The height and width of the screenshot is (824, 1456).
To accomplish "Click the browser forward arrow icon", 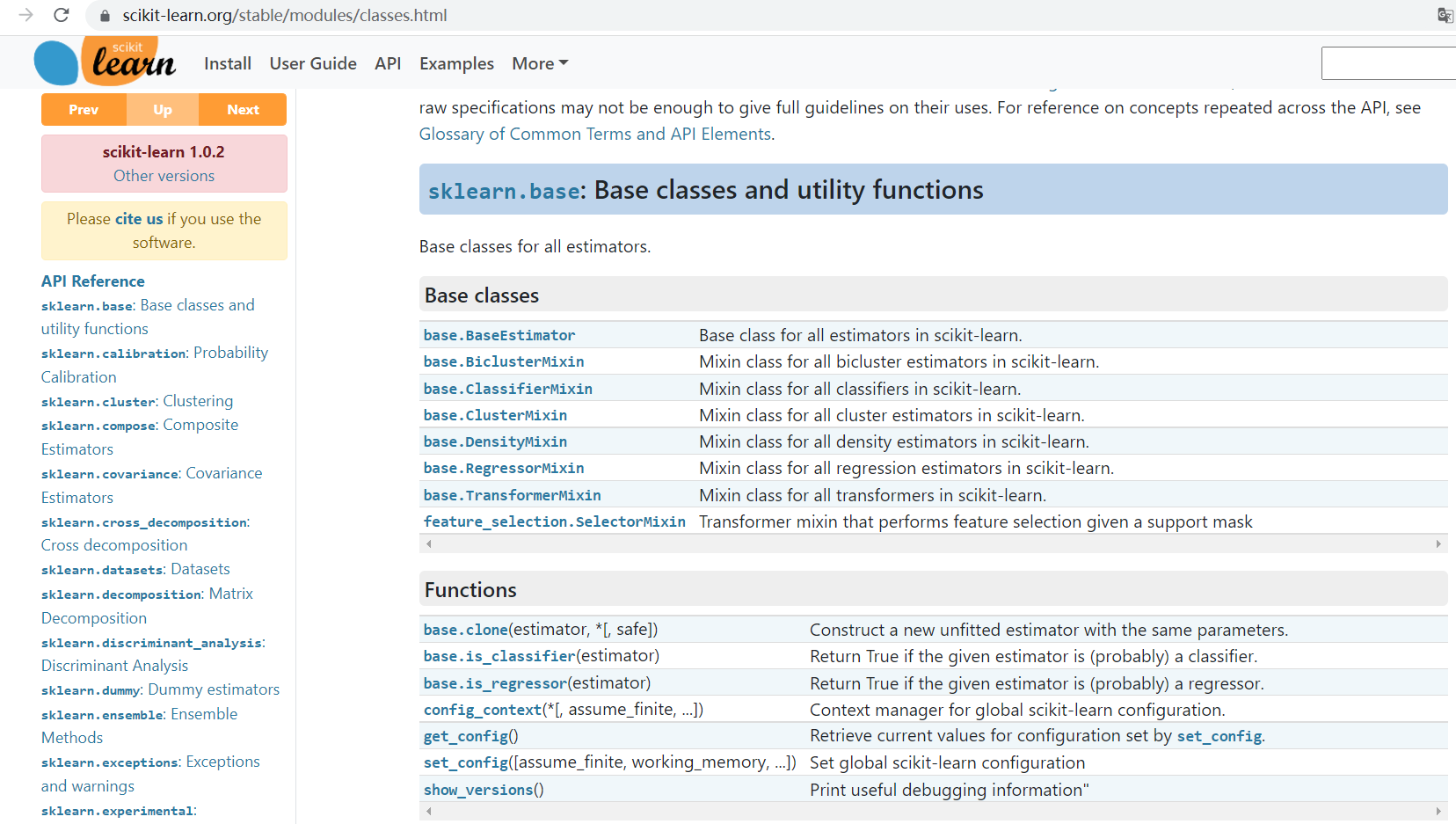I will (x=26, y=15).
